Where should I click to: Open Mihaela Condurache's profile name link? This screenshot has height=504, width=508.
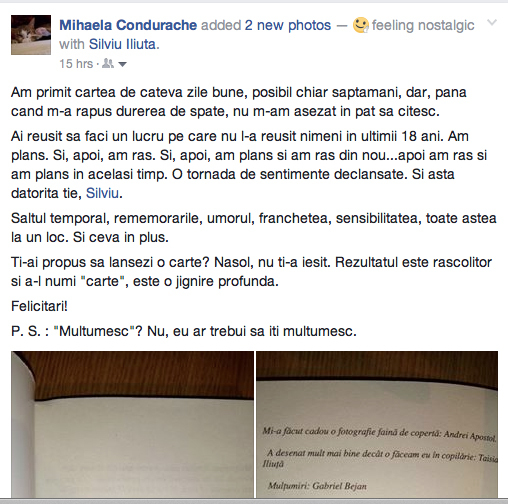[128, 25]
